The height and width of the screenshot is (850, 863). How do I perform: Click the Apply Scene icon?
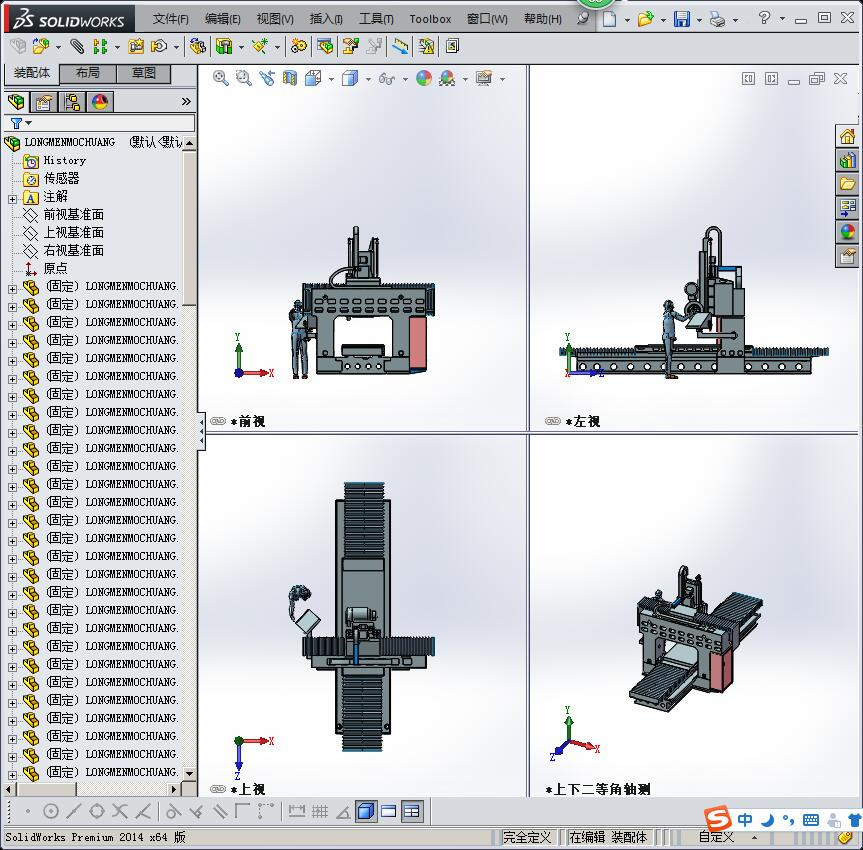(x=447, y=78)
